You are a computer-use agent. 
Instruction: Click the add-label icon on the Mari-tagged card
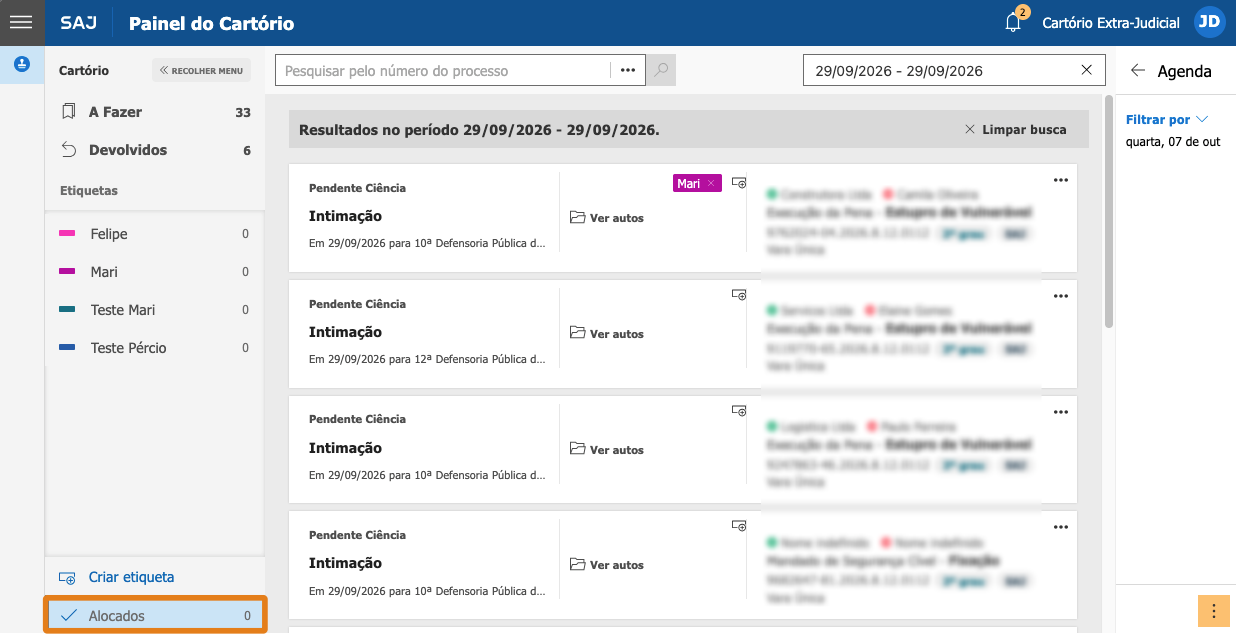pos(739,183)
